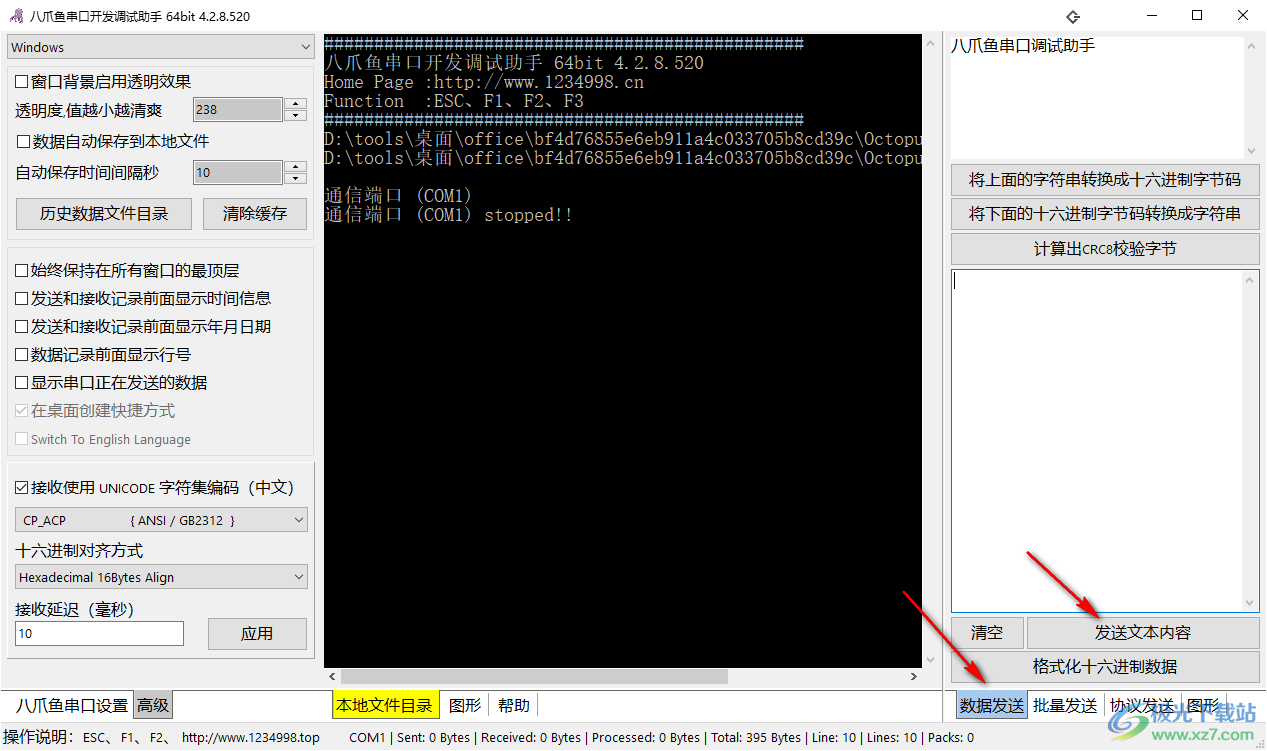1267x751 pixels.
Task: Click the lower send text area
Action: point(1097,440)
